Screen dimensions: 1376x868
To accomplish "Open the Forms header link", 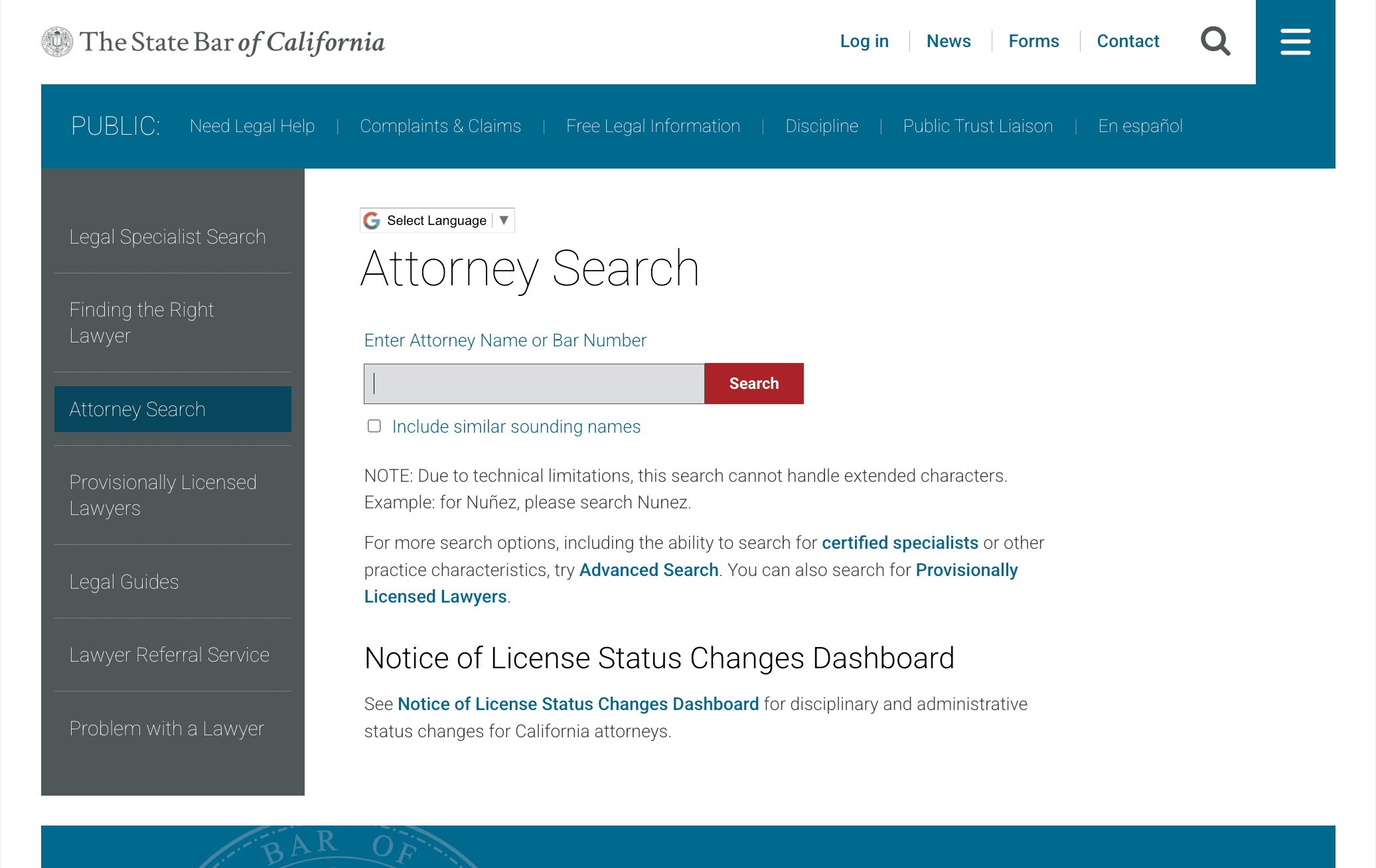I will (x=1033, y=41).
